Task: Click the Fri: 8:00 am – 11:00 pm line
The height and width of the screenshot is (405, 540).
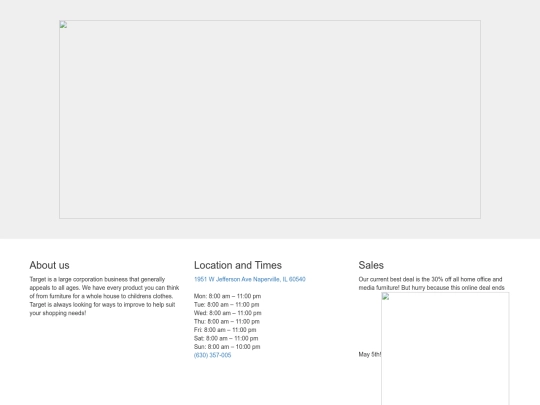Action: coord(225,330)
